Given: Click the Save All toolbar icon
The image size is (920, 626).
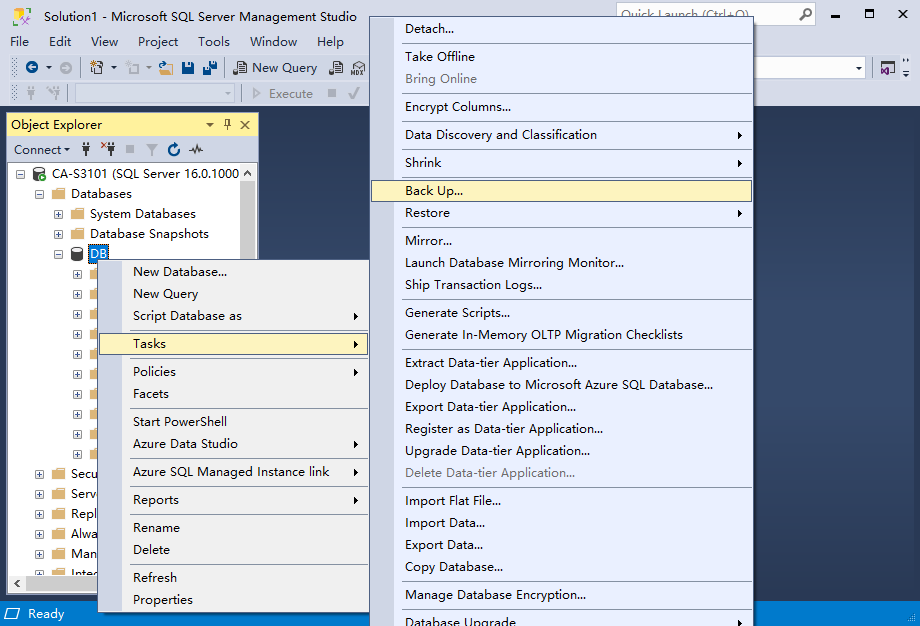Looking at the screenshot, I should tap(209, 68).
